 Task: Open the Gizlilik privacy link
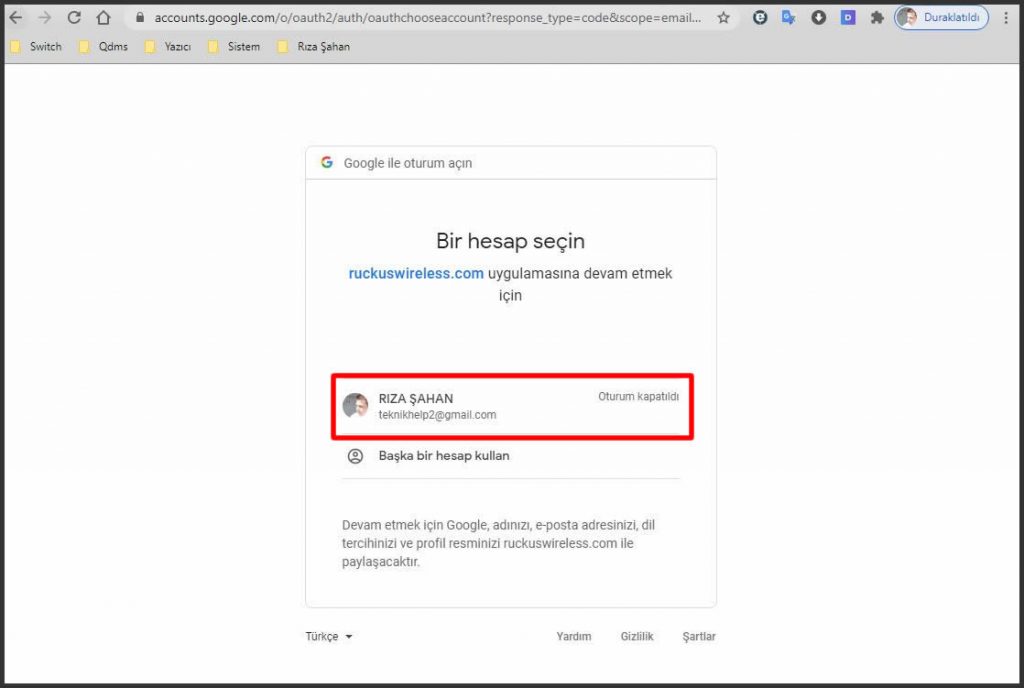637,636
